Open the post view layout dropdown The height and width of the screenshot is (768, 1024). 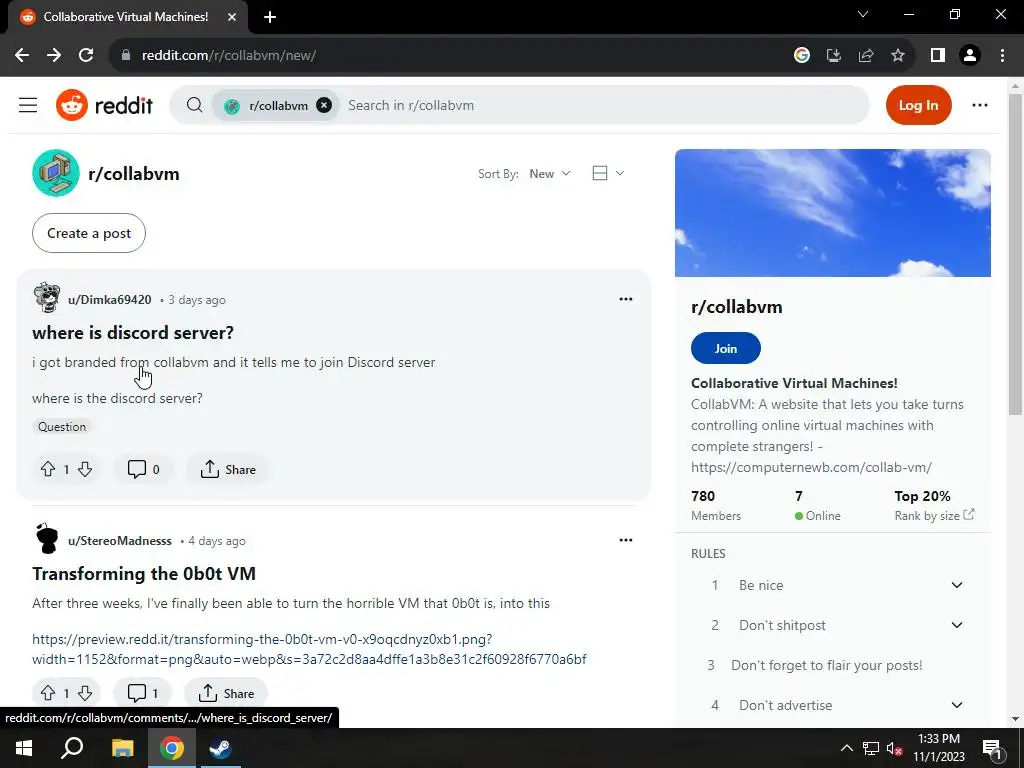point(608,173)
